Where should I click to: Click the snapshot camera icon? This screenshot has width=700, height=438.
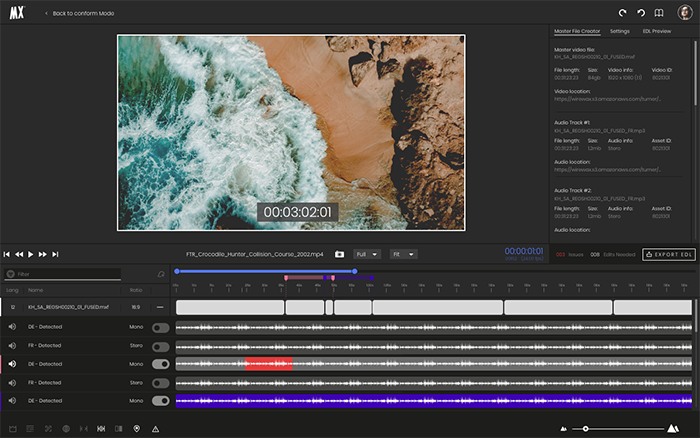[x=339, y=254]
